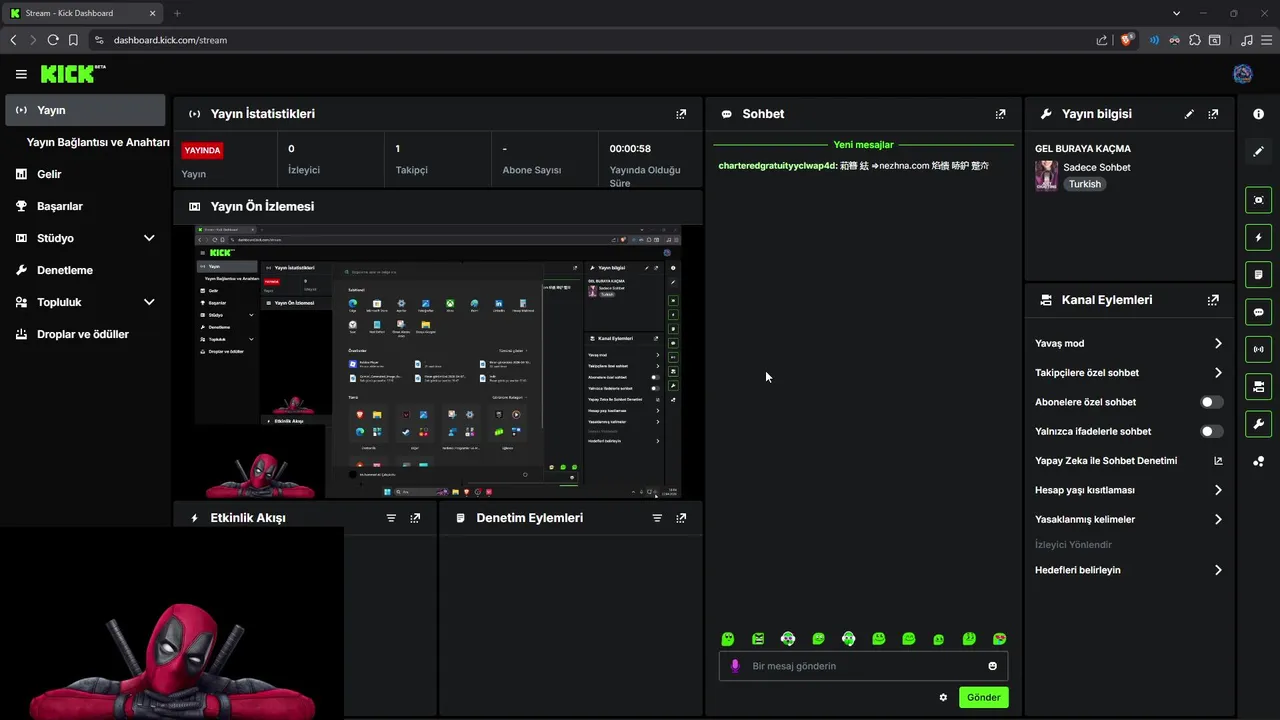Open the external link for Yapay Zeka ile Sohbet Denetimi
The image size is (1280, 720).
(x=1218, y=461)
